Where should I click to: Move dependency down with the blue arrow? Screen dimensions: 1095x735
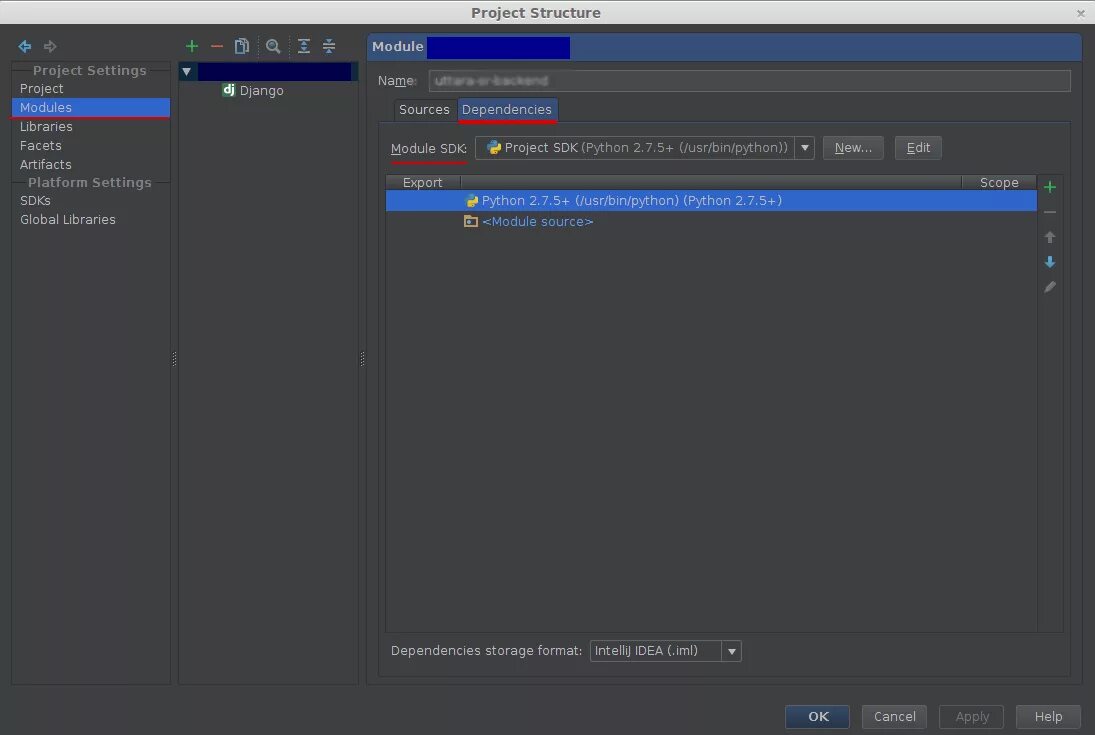pyautogui.click(x=1050, y=262)
